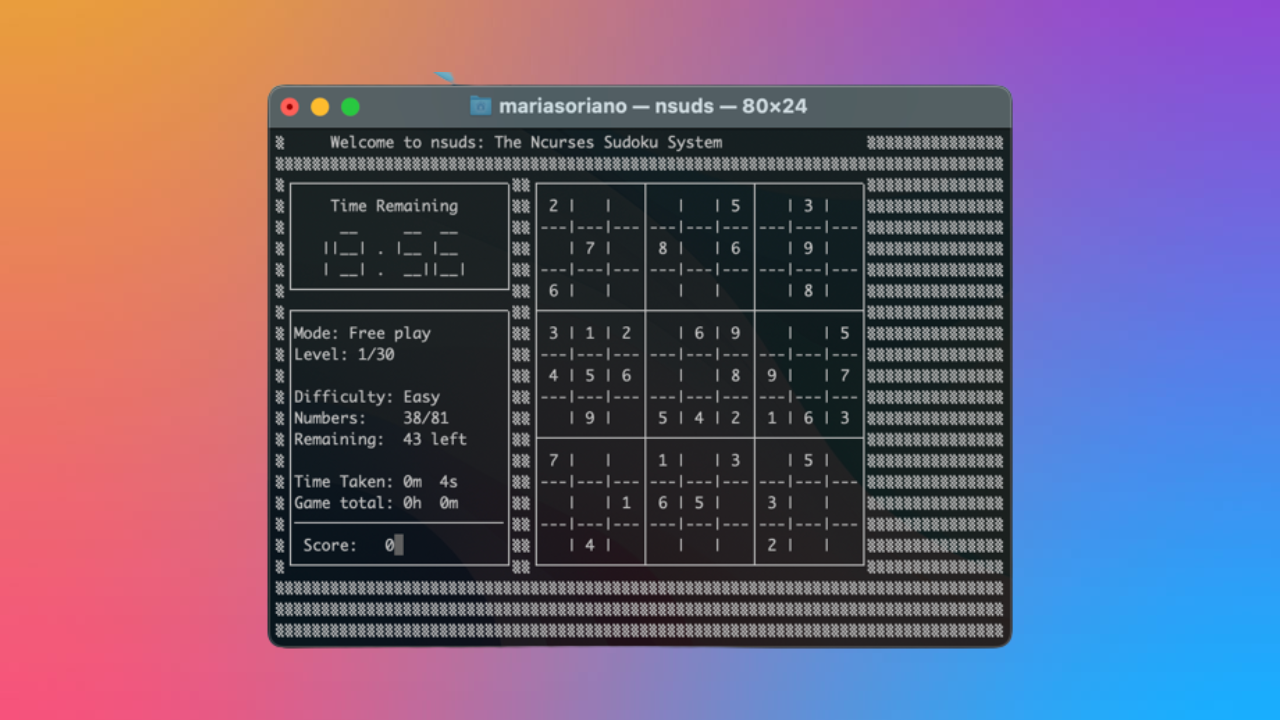Click the 'Time Remaining' label
This screenshot has width=1280, height=720.
pyautogui.click(x=394, y=206)
